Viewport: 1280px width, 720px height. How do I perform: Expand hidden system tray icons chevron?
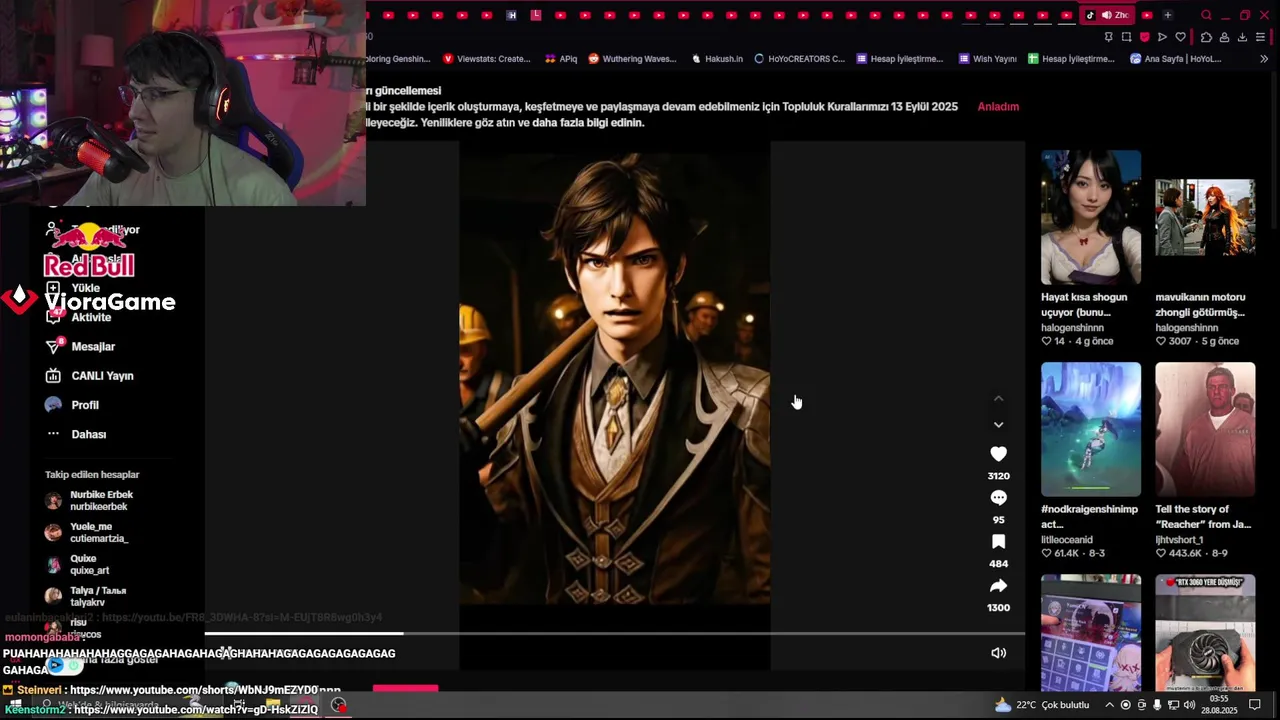[x=1110, y=705]
